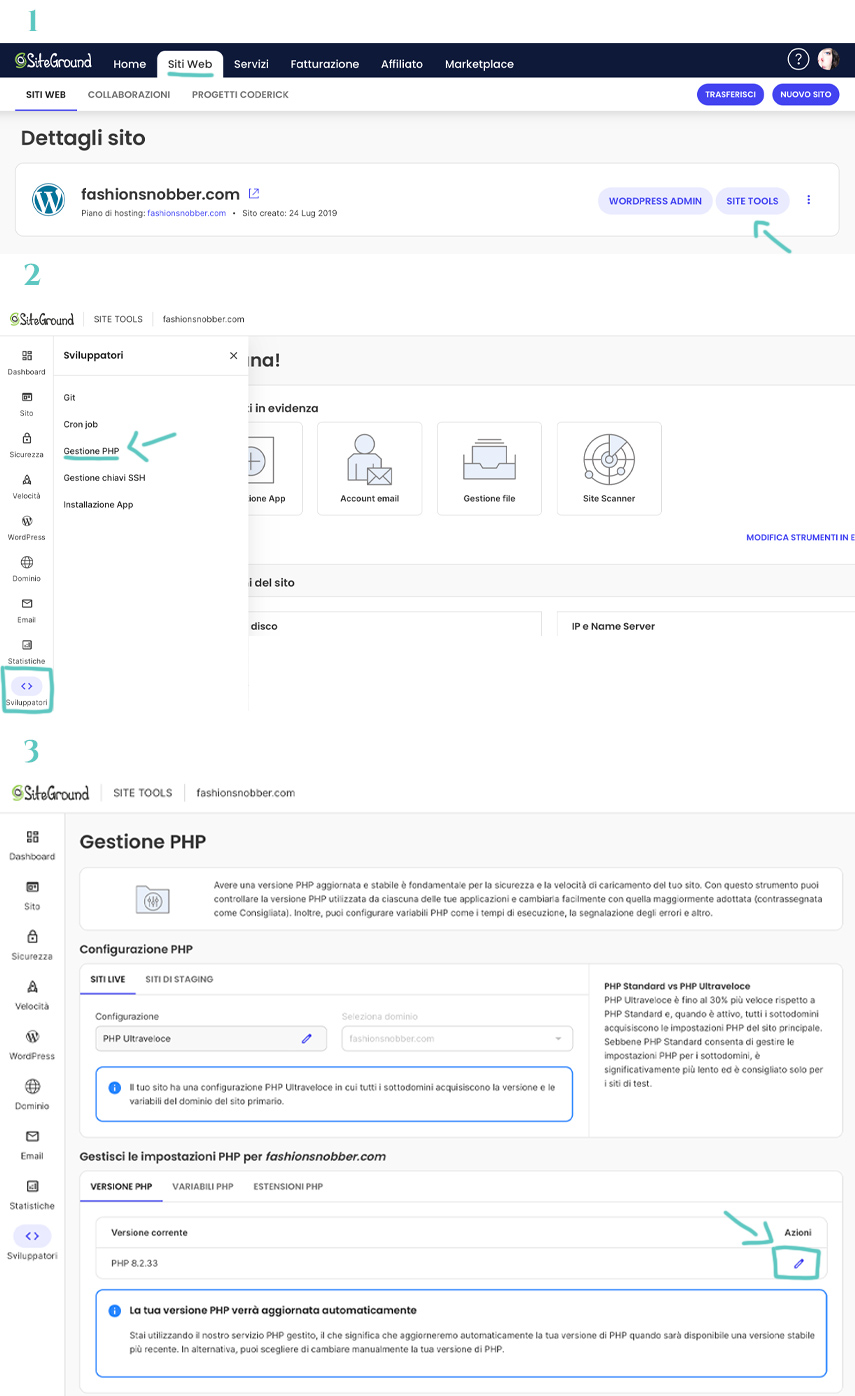Image resolution: width=855 pixels, height=1396 pixels.
Task: Open external link icon next to fashionsnobber.com title
Action: (254, 193)
